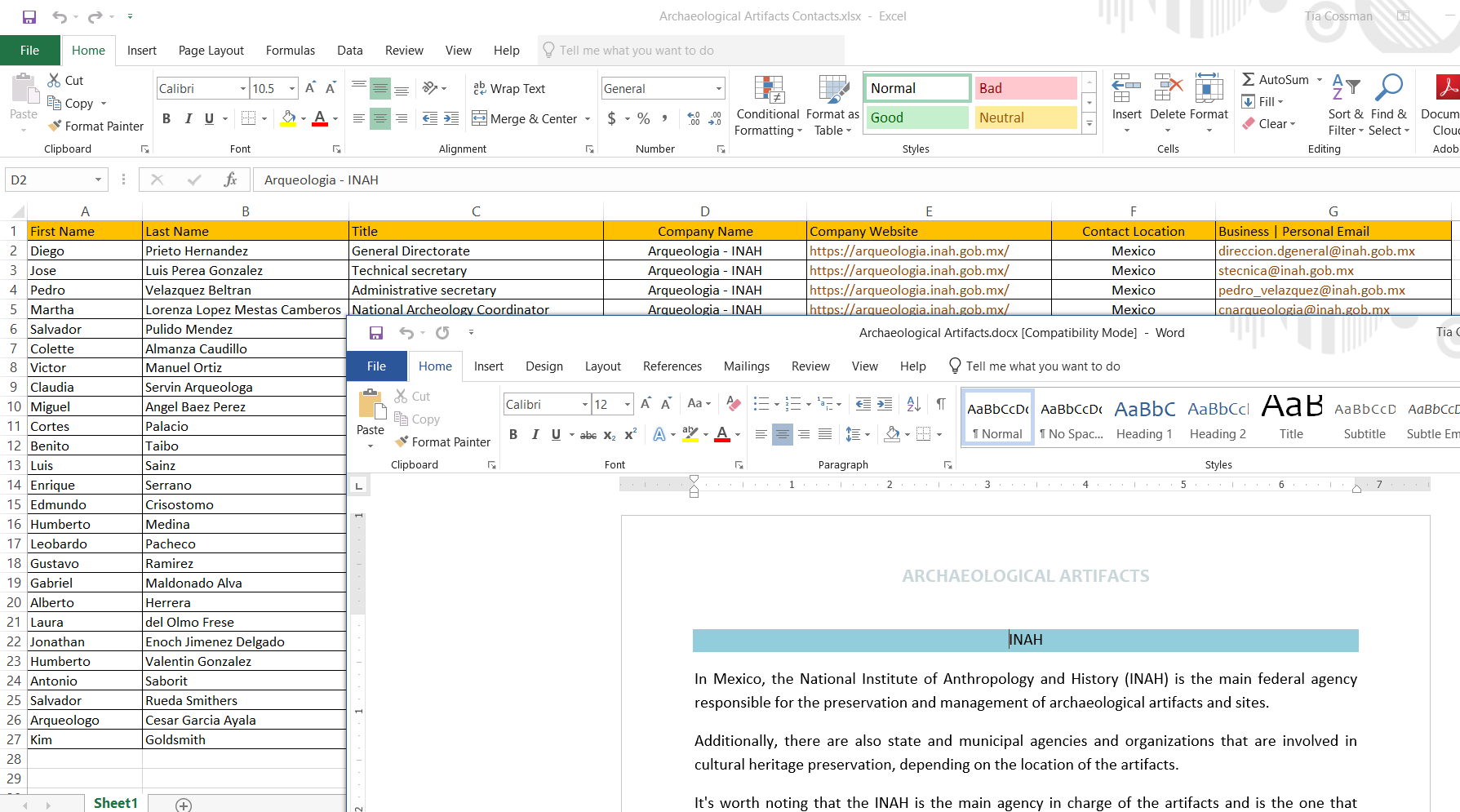Open Excel's Format as Table gallery
Viewport: 1460px width, 812px height.
point(832,106)
